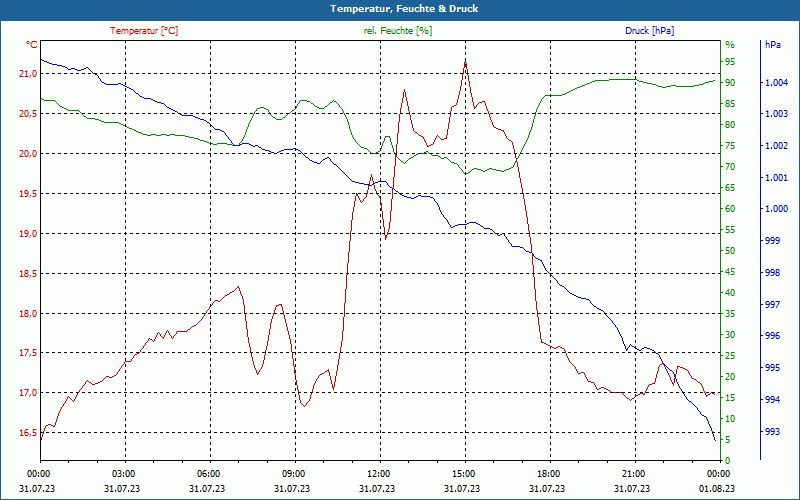Screen dimensions: 800x500
Task: Click the green humidity minimum at 15:00
Action: coord(465,174)
